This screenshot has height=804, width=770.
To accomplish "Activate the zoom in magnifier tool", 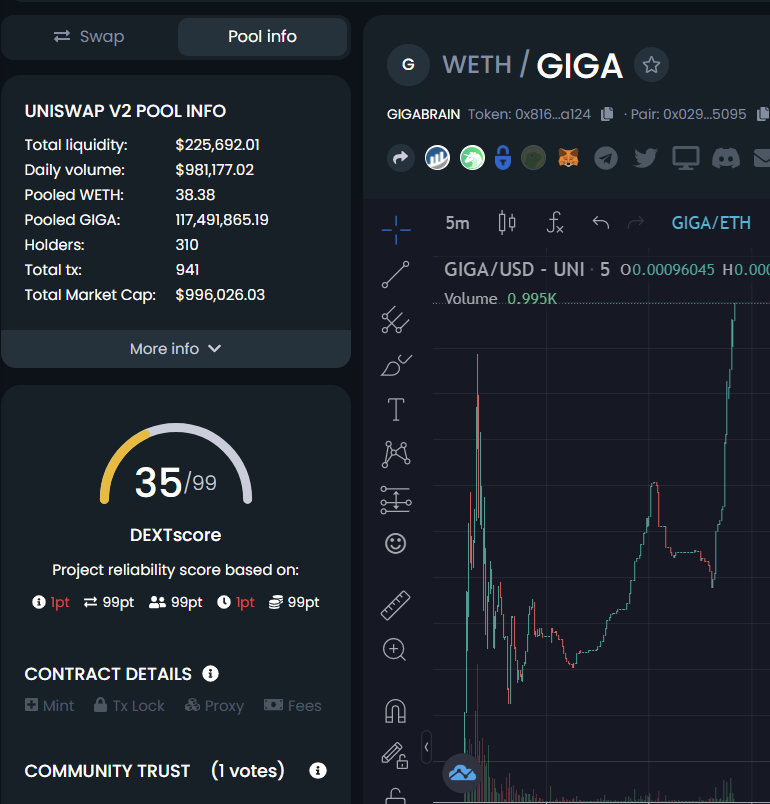I will tap(394, 650).
